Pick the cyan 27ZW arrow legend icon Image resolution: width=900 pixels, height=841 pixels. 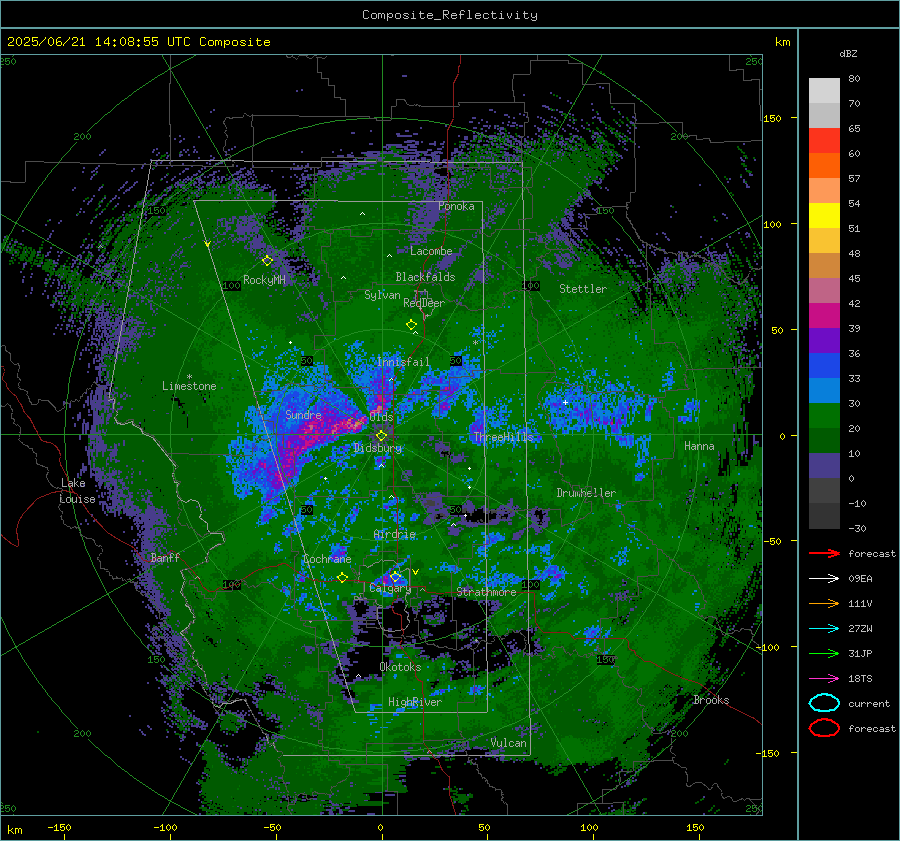[824, 629]
